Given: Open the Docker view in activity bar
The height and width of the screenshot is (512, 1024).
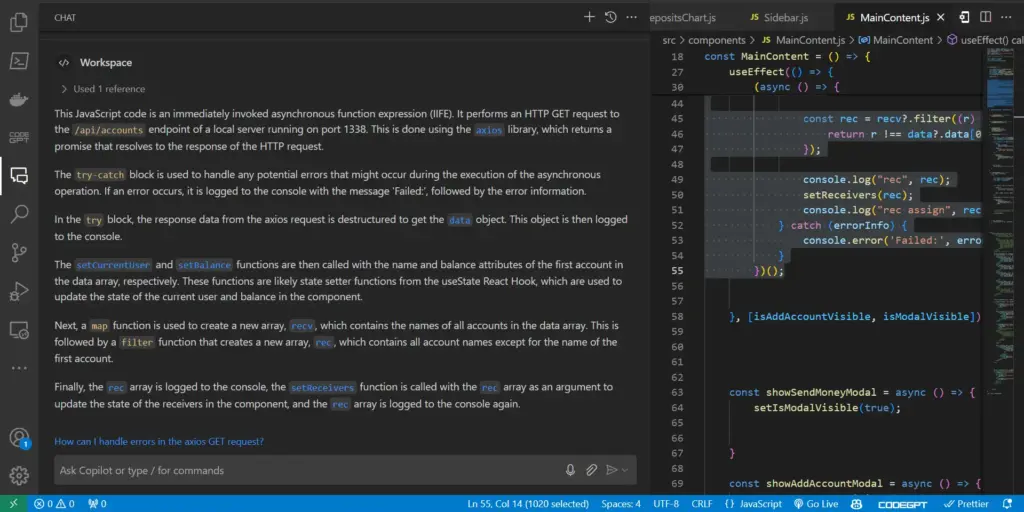Looking at the screenshot, I should [19, 99].
